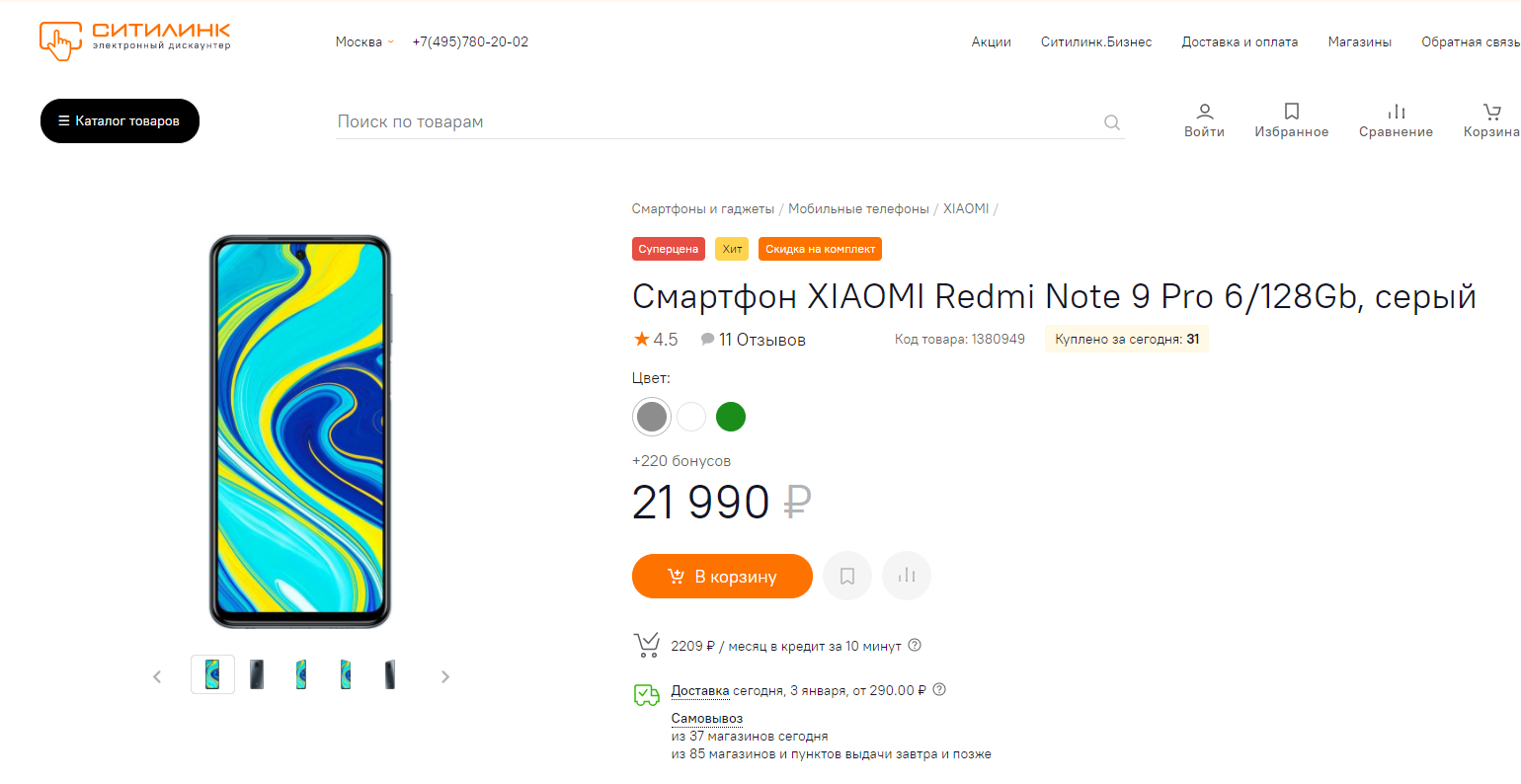Open the Каталог товаров menu
Viewport: 1521px width, 784px height.
pos(120,120)
